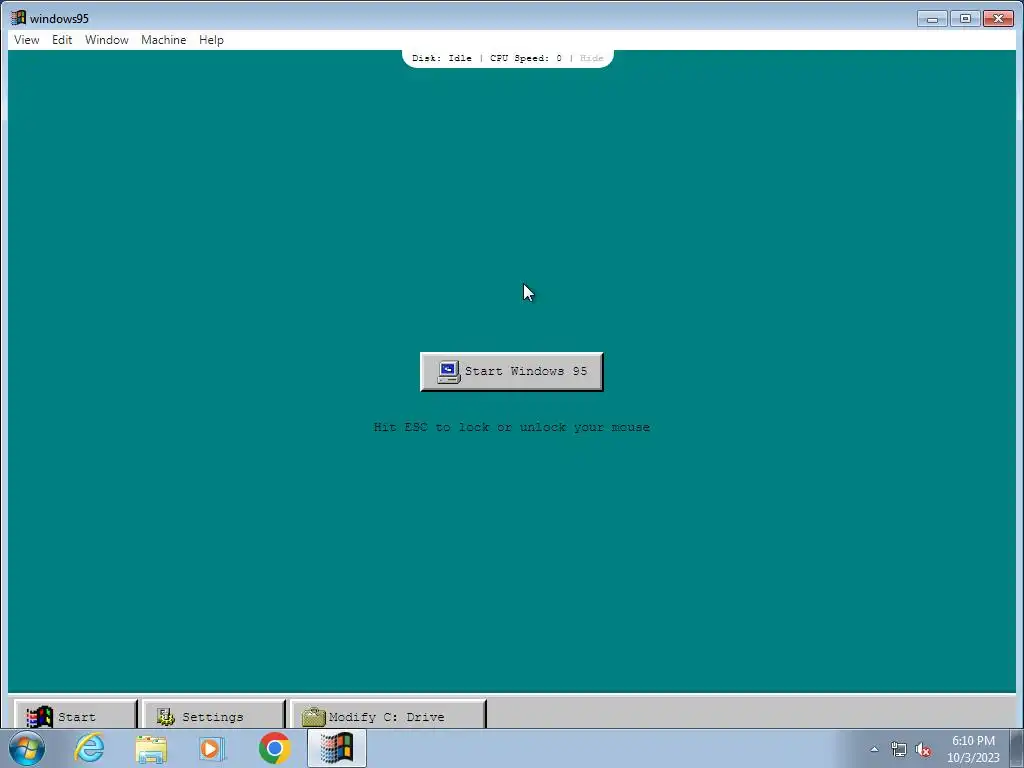
Task: Click the Show desktop button at taskbar end
Action: click(1017, 749)
